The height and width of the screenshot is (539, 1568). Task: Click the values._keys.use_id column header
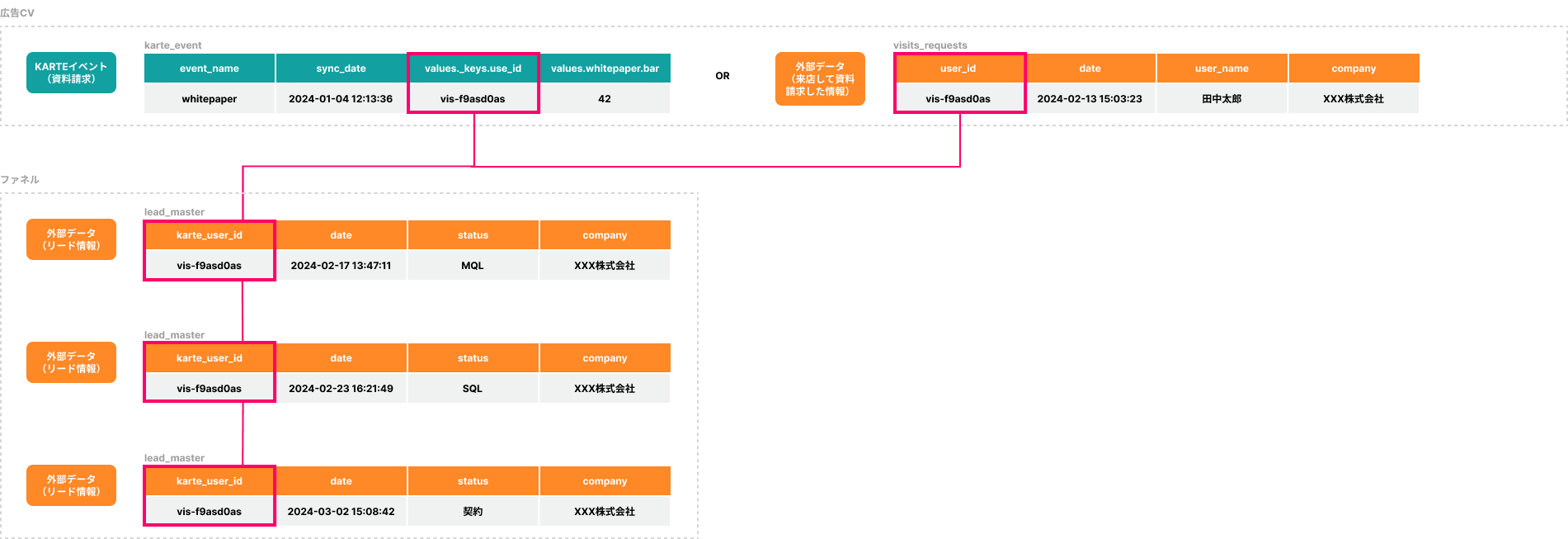[x=473, y=69]
